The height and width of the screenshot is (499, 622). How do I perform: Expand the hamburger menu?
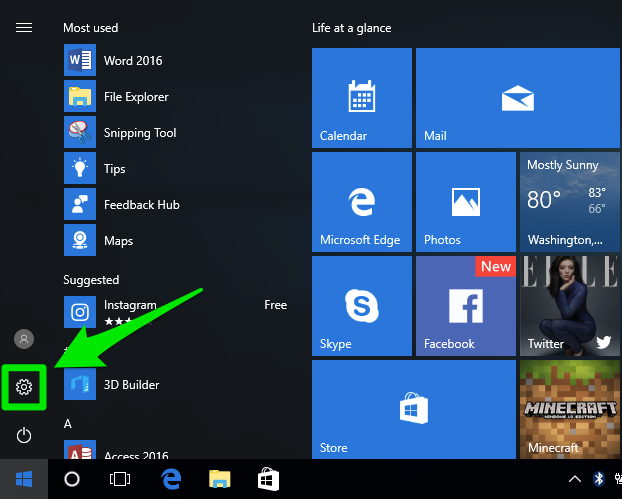[x=24, y=28]
